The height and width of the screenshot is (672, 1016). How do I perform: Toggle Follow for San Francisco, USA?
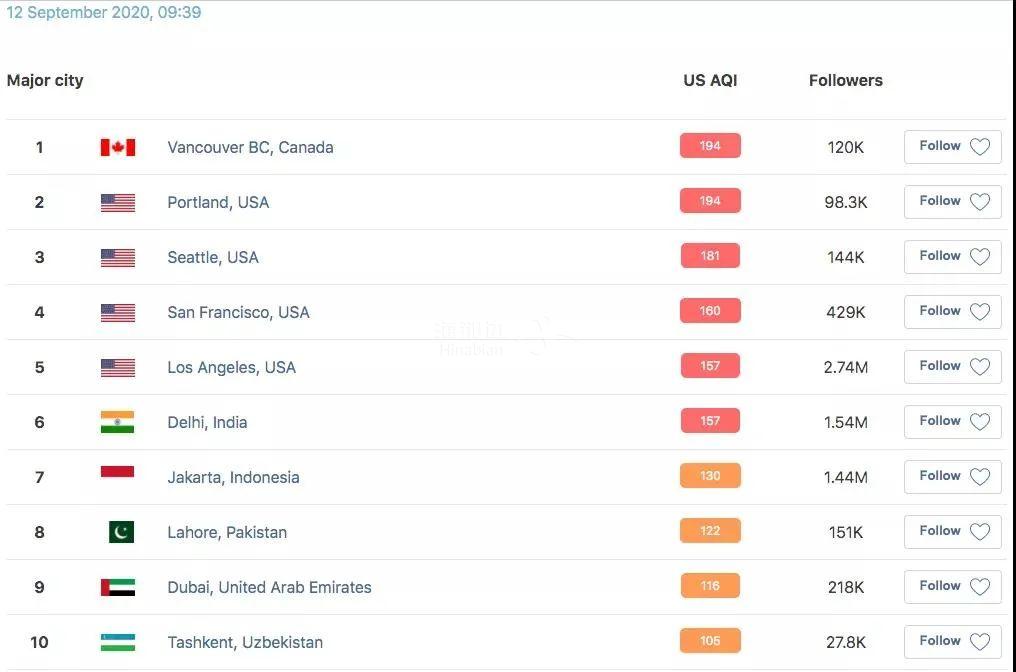click(x=952, y=312)
